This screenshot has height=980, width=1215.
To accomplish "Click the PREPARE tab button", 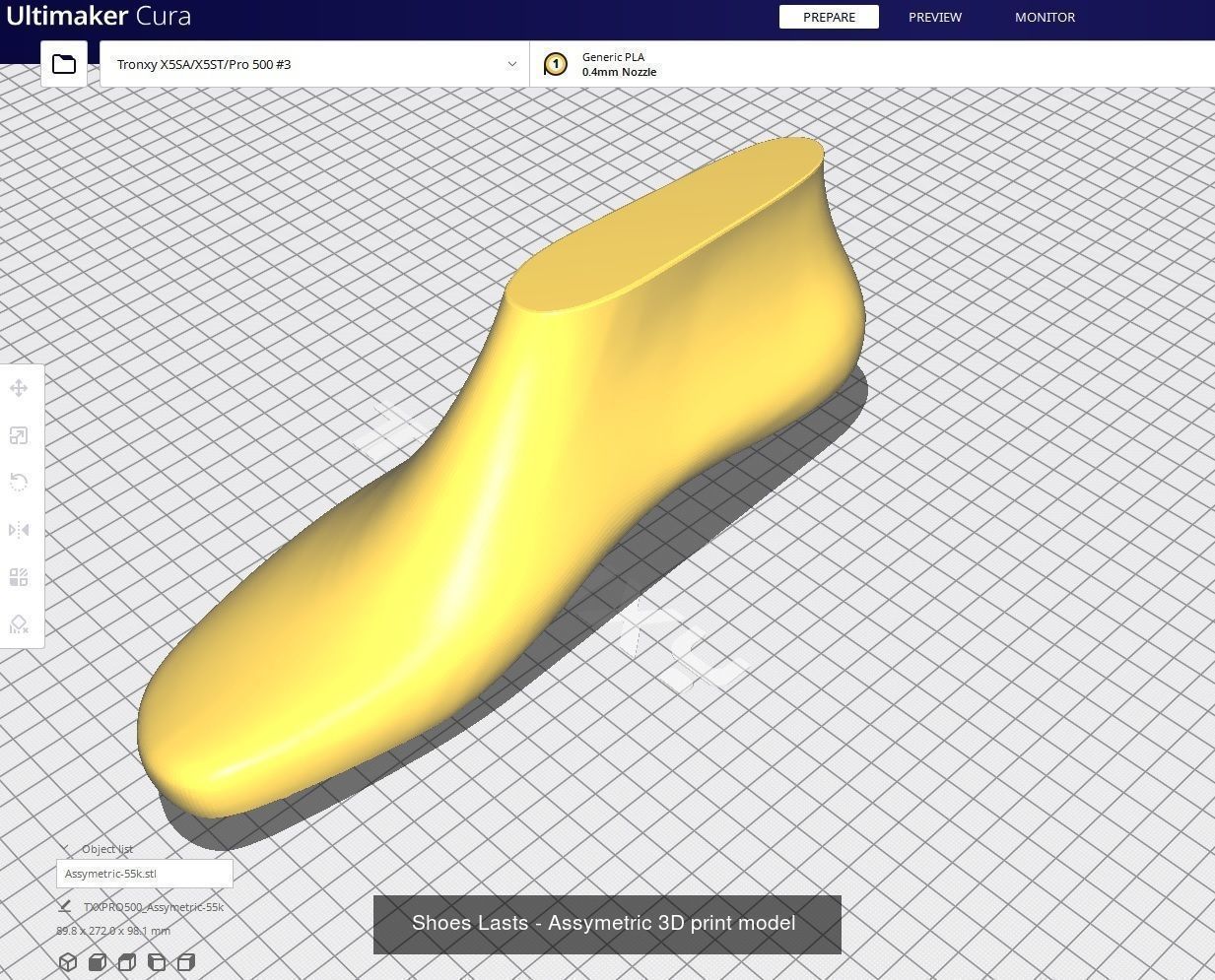I will (x=828, y=17).
